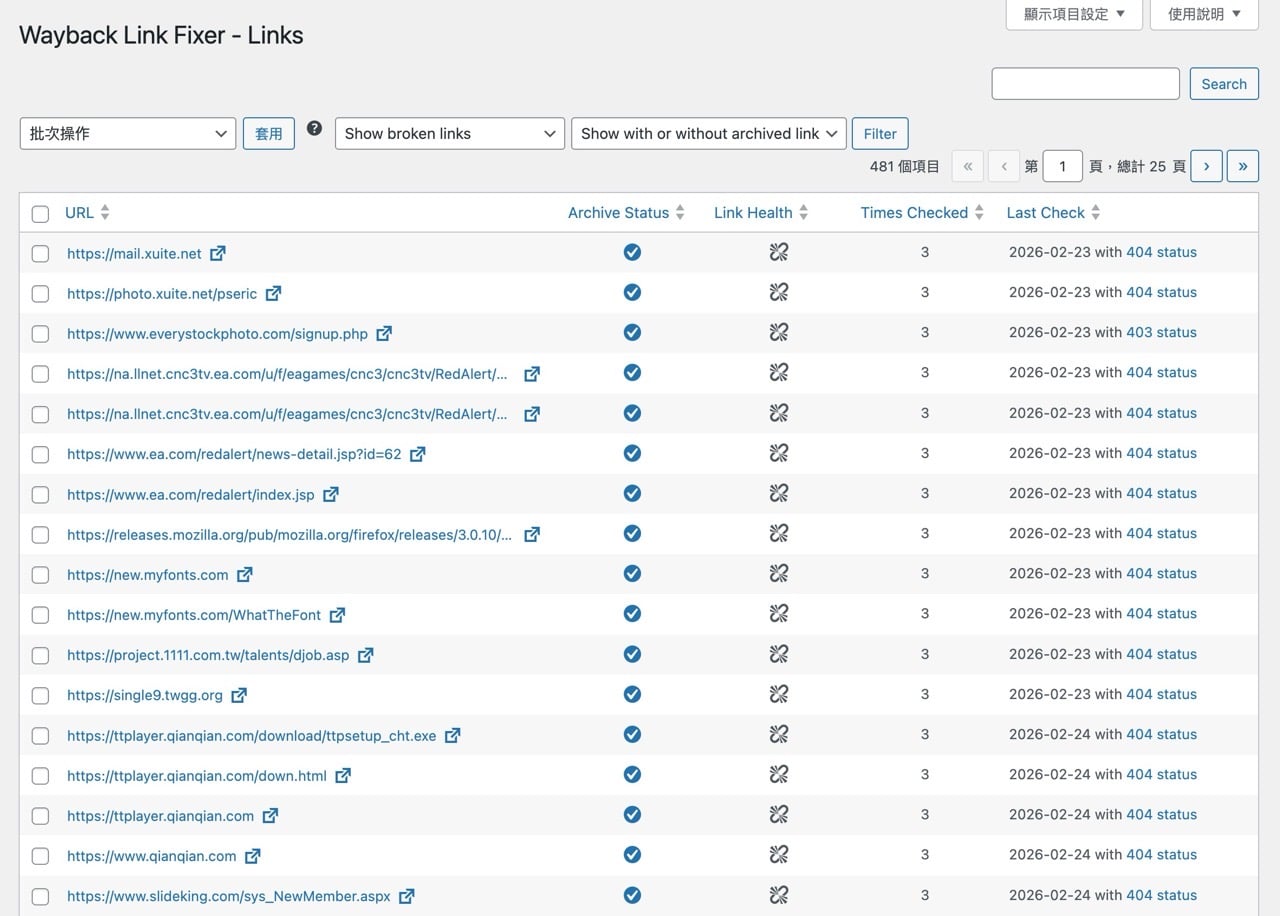Screen dimensions: 1280x916
Task: Check the box for www.ea.com/redalert/index.jsp
Action: point(40,495)
